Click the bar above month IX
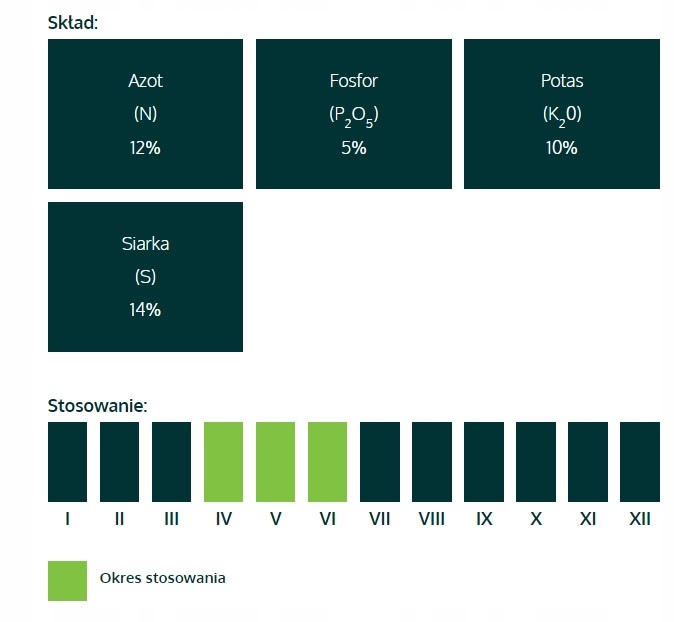Image resolution: width=694 pixels, height=622 pixels. (483, 462)
